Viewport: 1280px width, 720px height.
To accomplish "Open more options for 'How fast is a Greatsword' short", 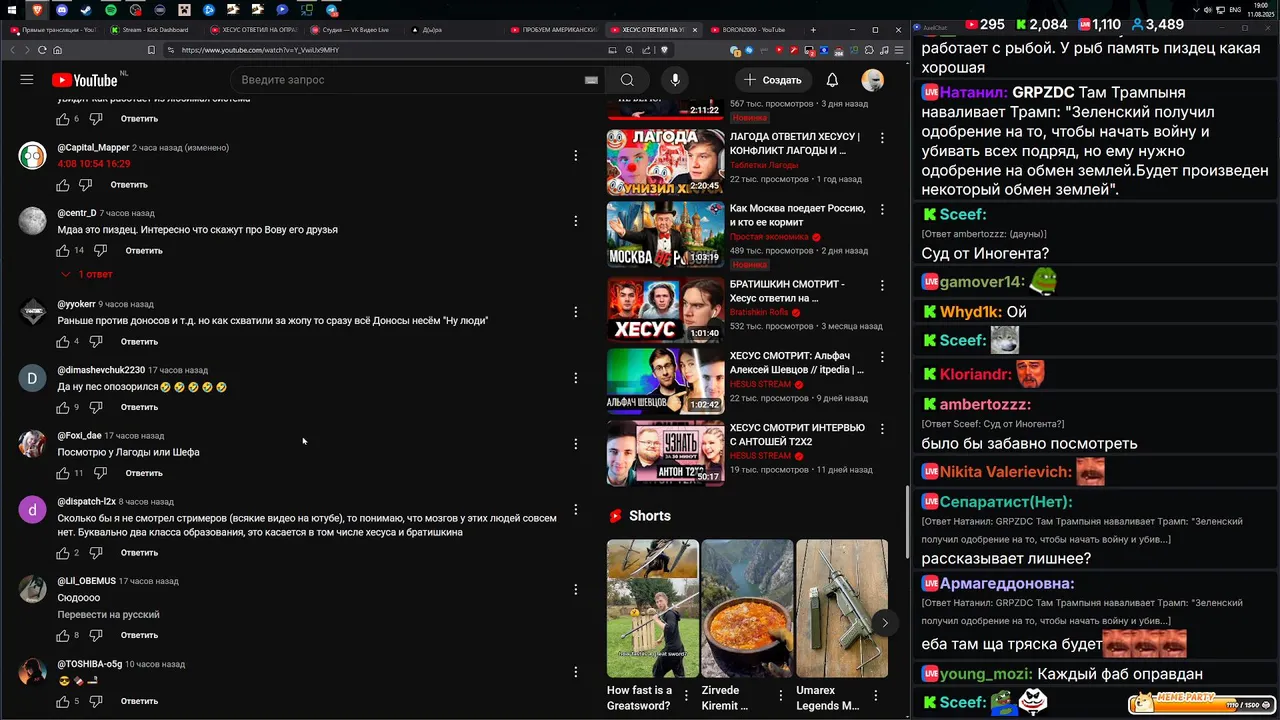I will 686,695.
